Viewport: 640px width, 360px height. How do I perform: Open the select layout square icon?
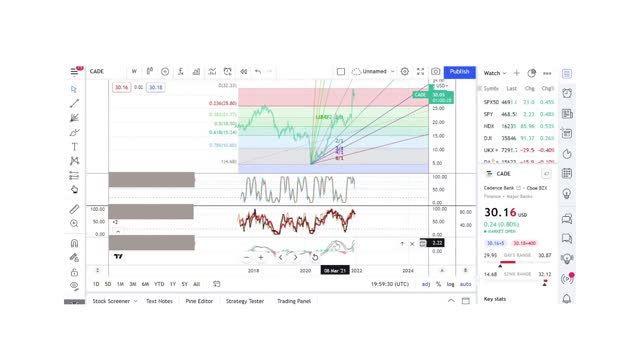coord(341,71)
